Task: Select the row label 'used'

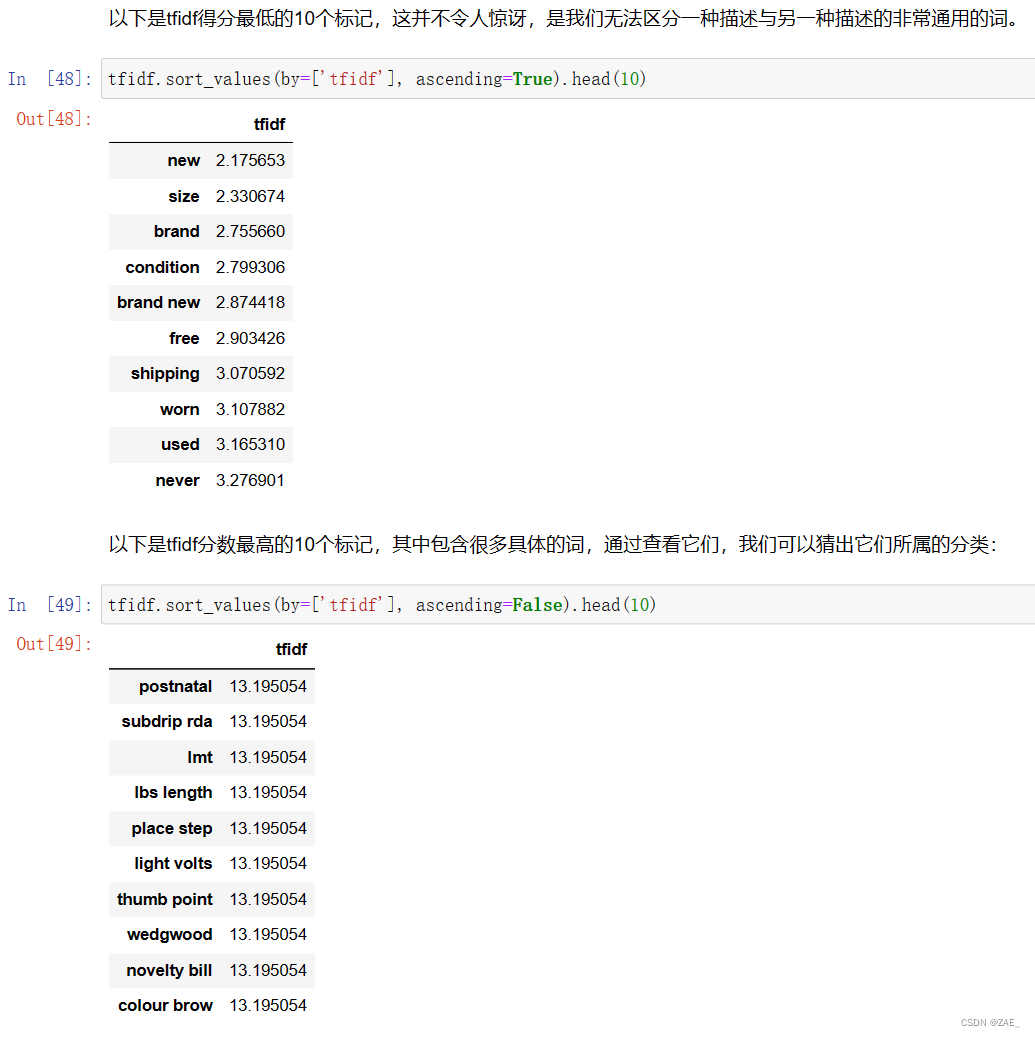Action: (x=180, y=444)
